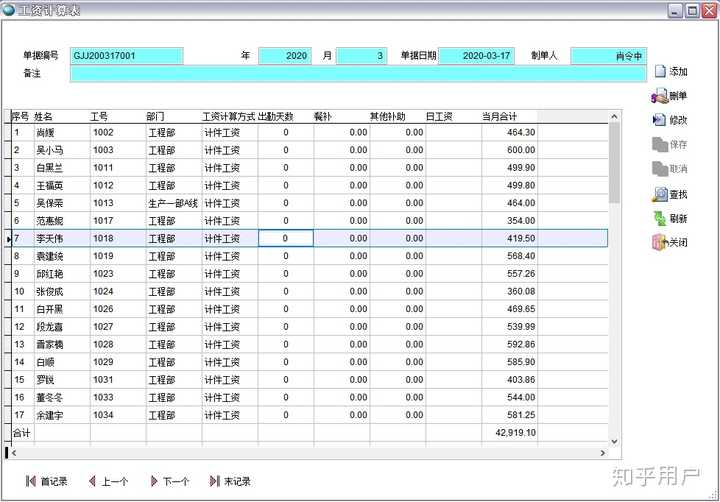720x502 pixels.
Task: Click the 部门 column header
Action: pyautogui.click(x=174, y=116)
